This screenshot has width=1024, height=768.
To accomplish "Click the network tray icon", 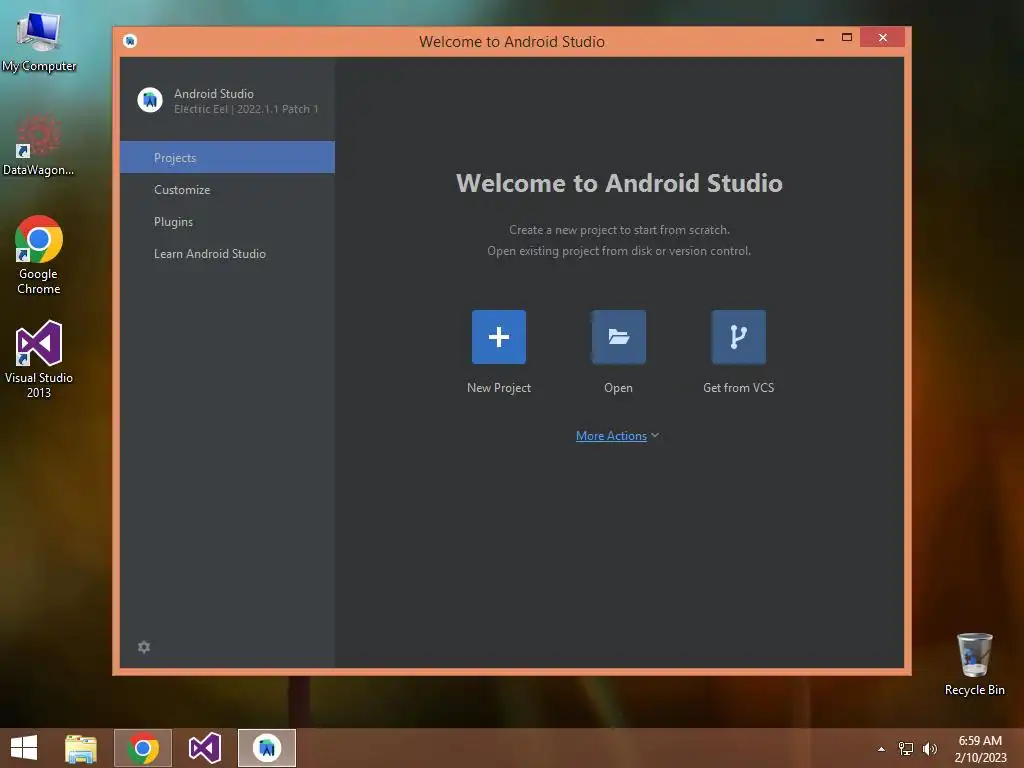I will point(906,749).
